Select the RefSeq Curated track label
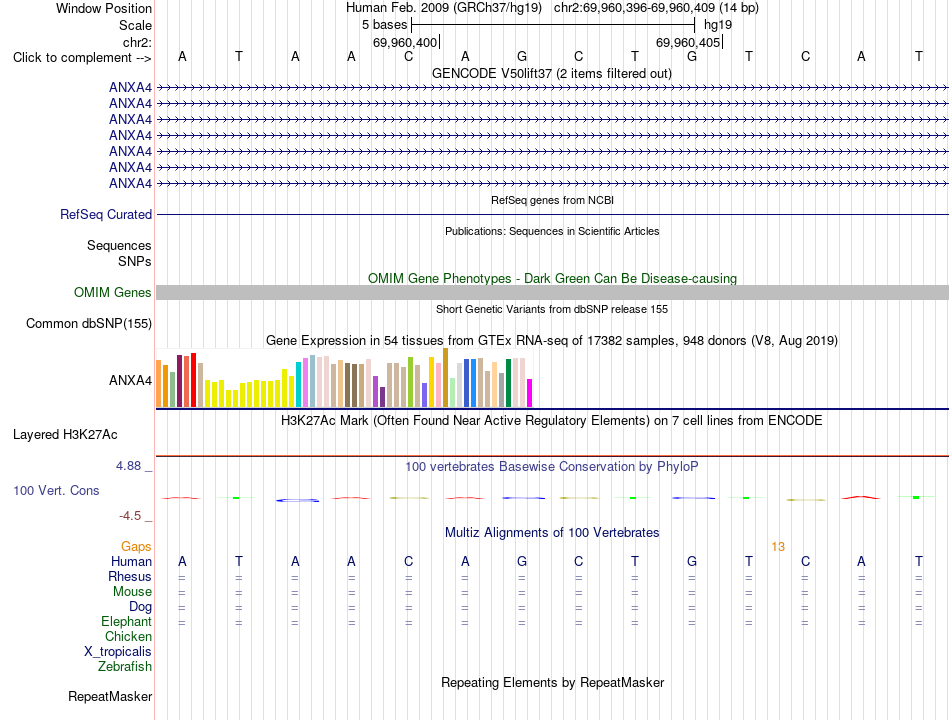950x720 pixels. 106,215
